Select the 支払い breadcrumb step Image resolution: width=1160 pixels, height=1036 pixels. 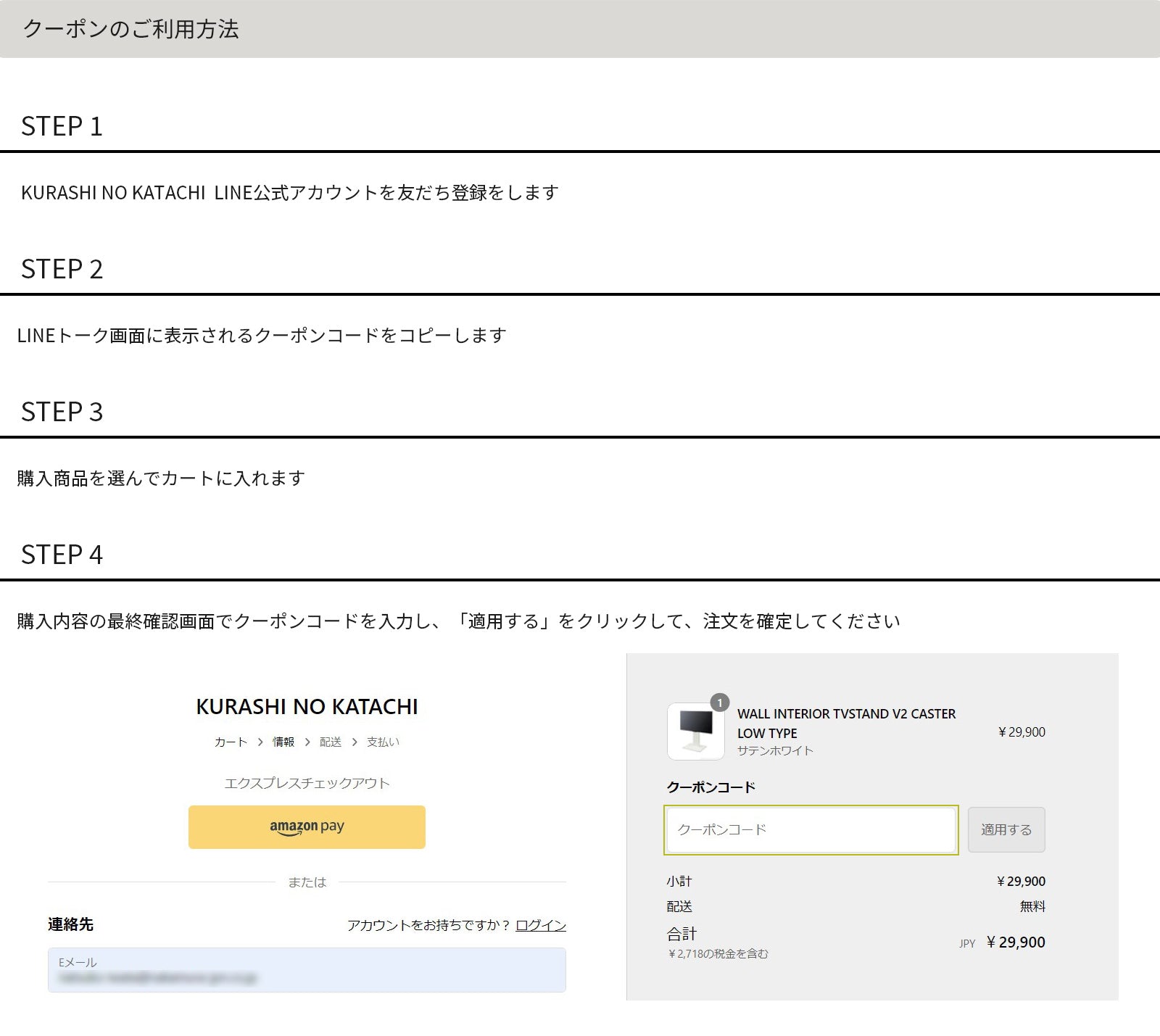[x=383, y=742]
